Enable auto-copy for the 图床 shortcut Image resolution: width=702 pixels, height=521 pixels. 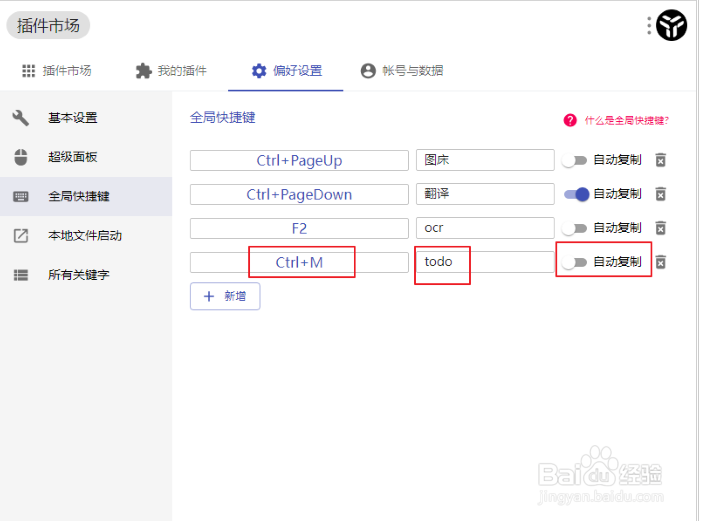tap(574, 160)
